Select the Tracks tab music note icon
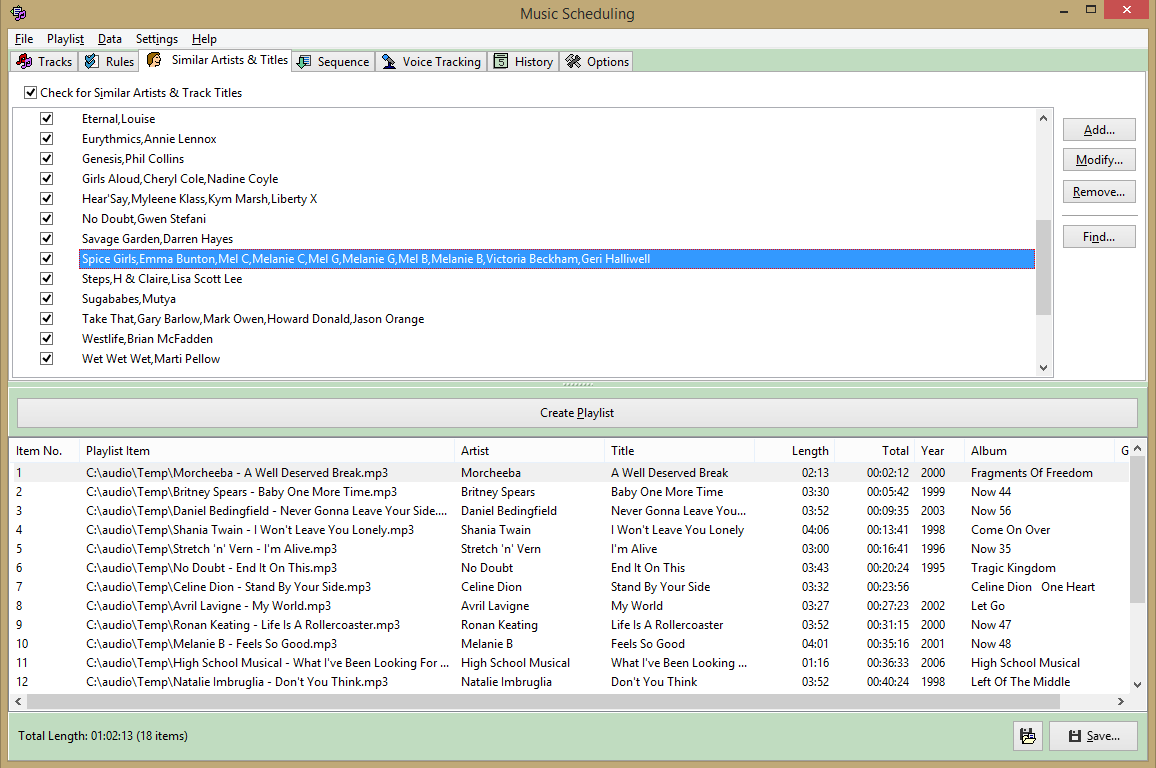This screenshot has height=768, width=1156. (x=22, y=61)
